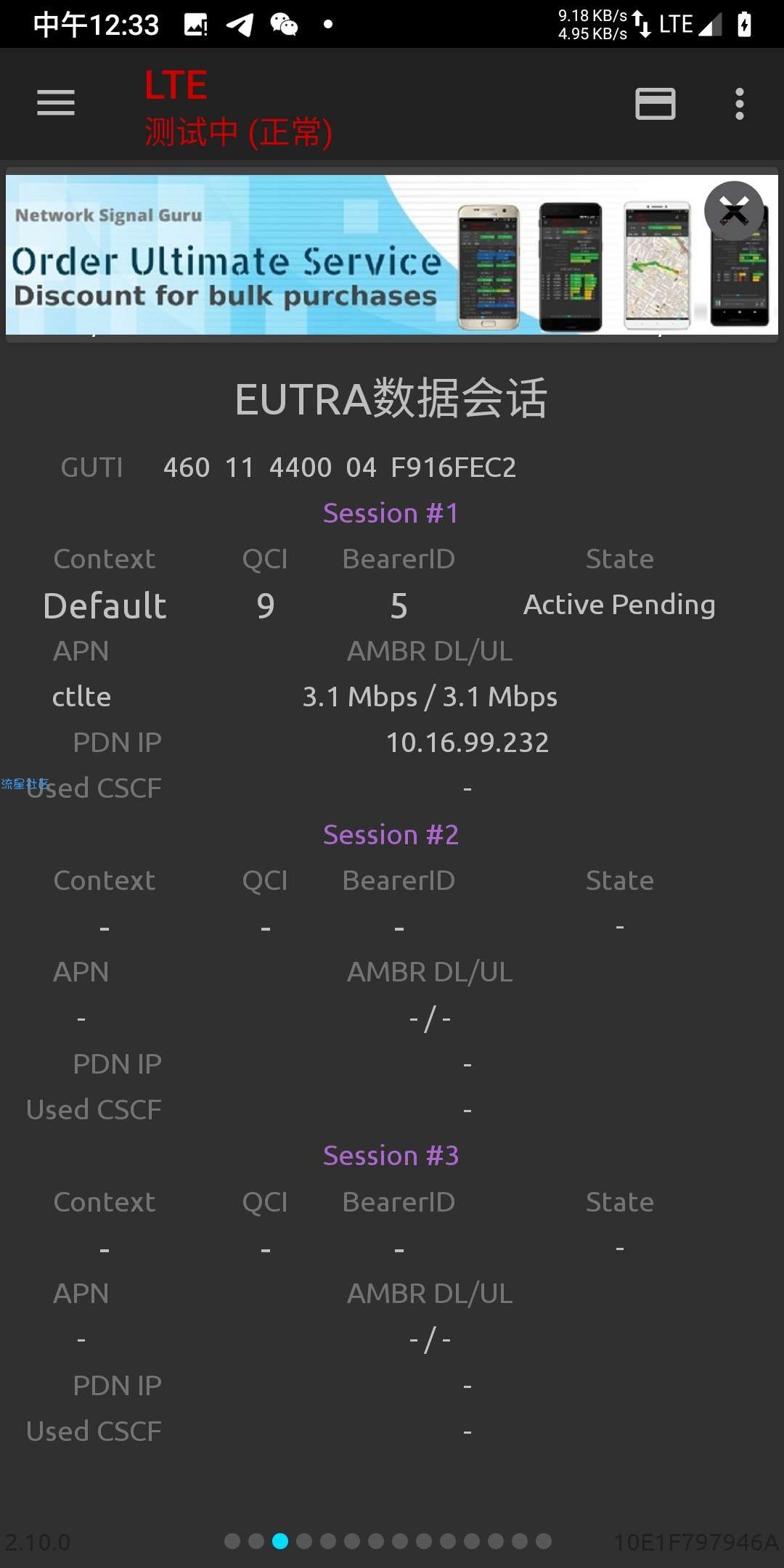Tap the Session #3 heading
784x1568 pixels.
(x=391, y=1156)
